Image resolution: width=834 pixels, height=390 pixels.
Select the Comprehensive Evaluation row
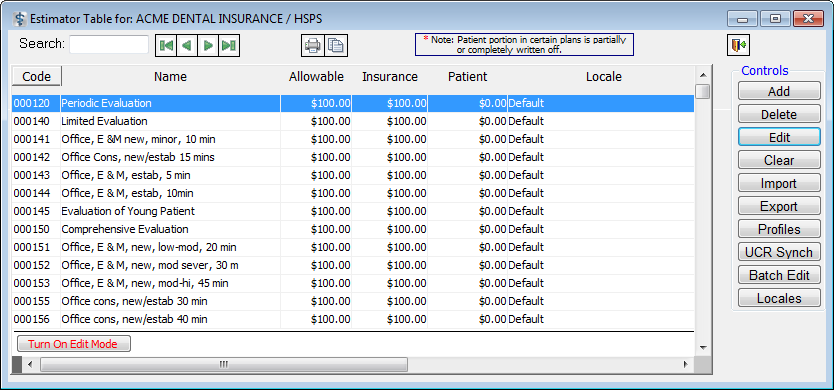(x=353, y=229)
